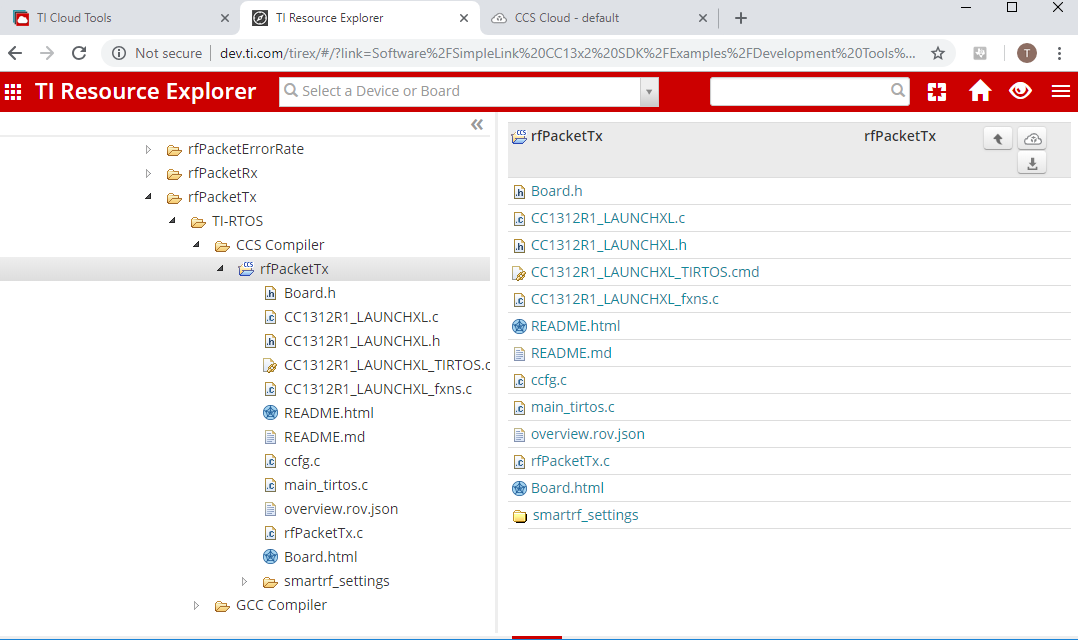Close the CCS Cloud - default tab
Viewport: 1078px width, 640px height.
point(703,18)
